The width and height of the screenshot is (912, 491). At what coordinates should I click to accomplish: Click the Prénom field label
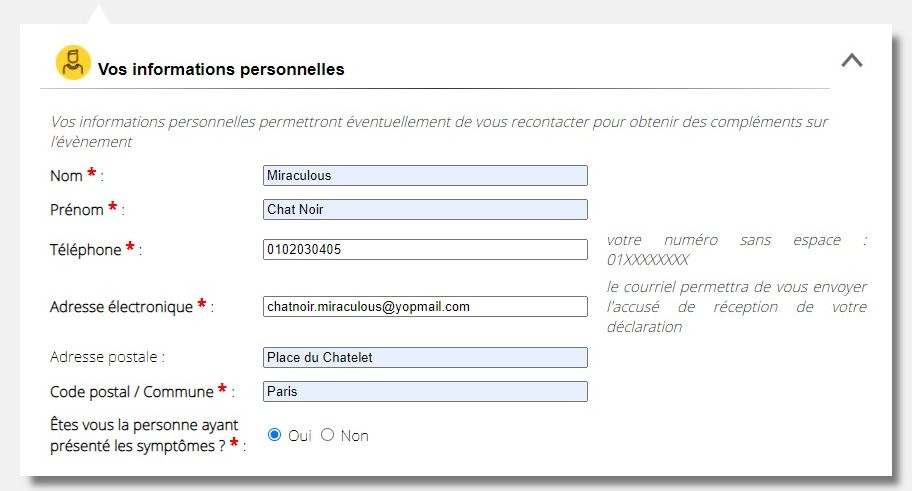pos(76,210)
